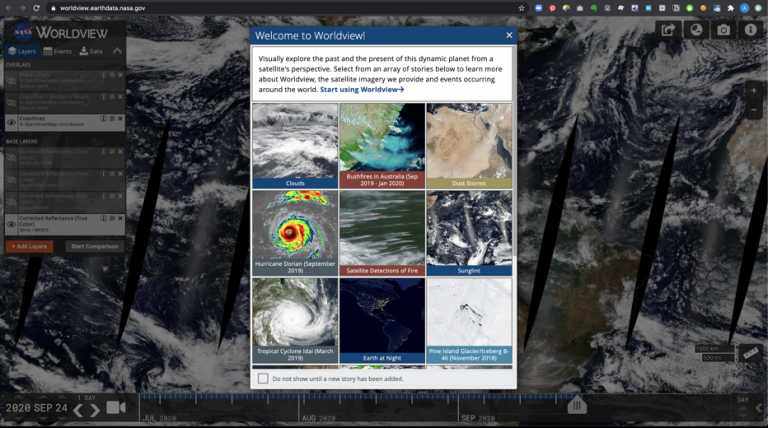Open the Clouds story thumbnail

point(295,146)
